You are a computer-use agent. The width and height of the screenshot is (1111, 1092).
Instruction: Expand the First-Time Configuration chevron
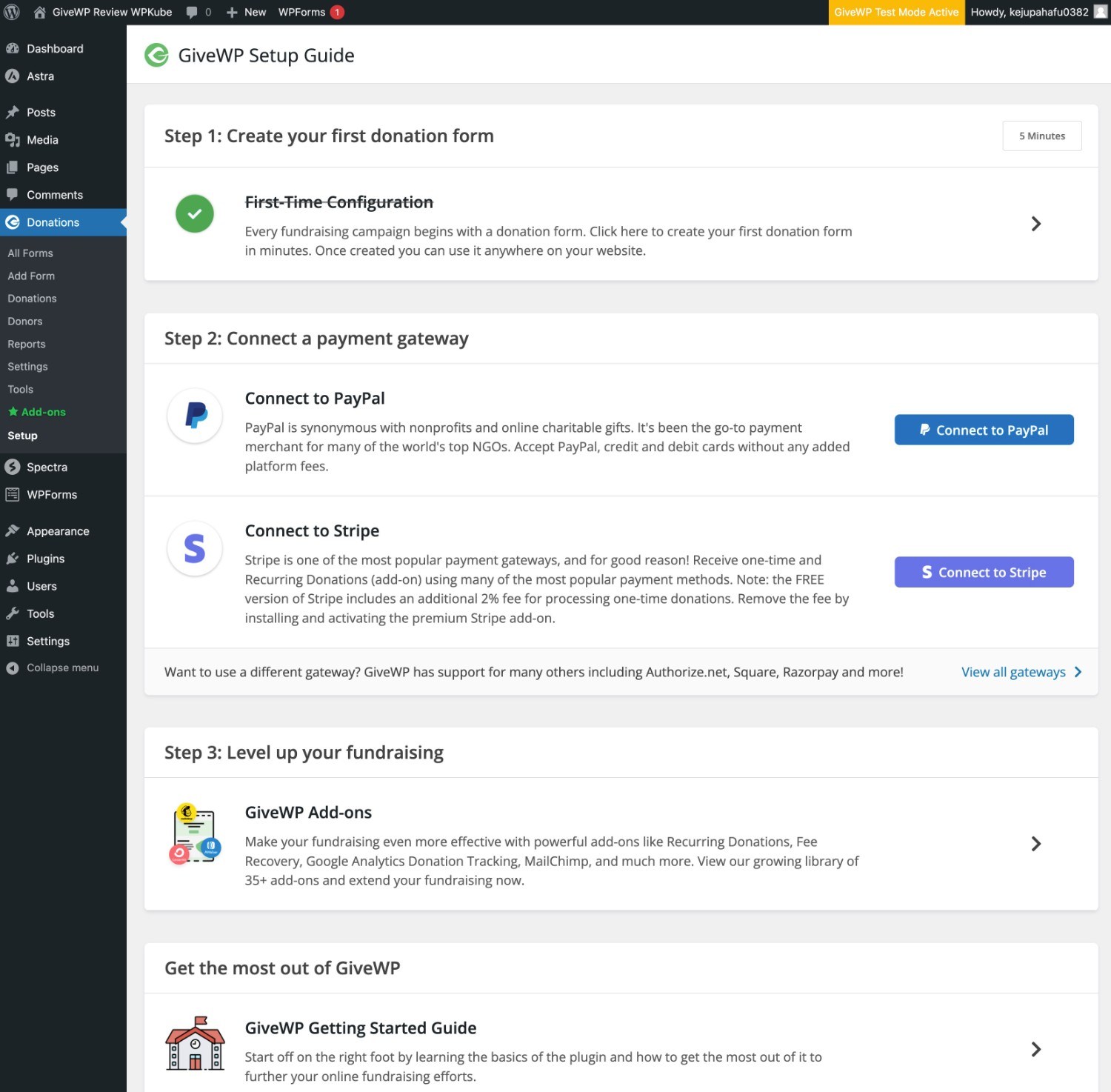pos(1035,224)
